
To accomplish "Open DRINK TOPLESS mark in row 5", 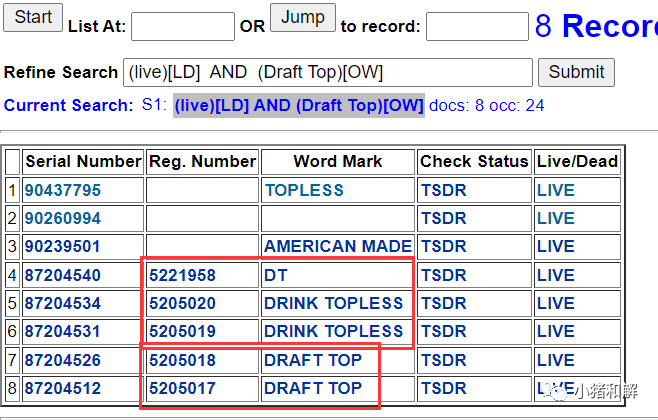I will 333,304.
